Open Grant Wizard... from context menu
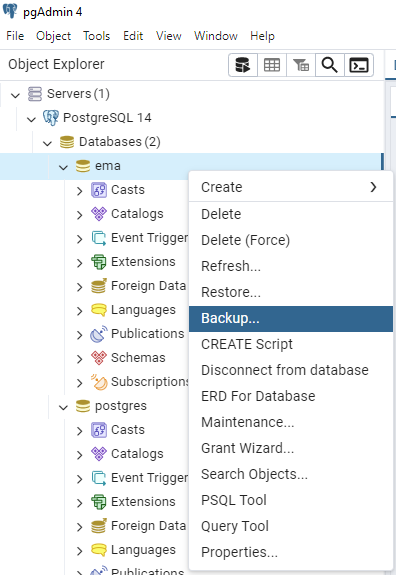Screen dimensions: 396x575 point(291,448)
